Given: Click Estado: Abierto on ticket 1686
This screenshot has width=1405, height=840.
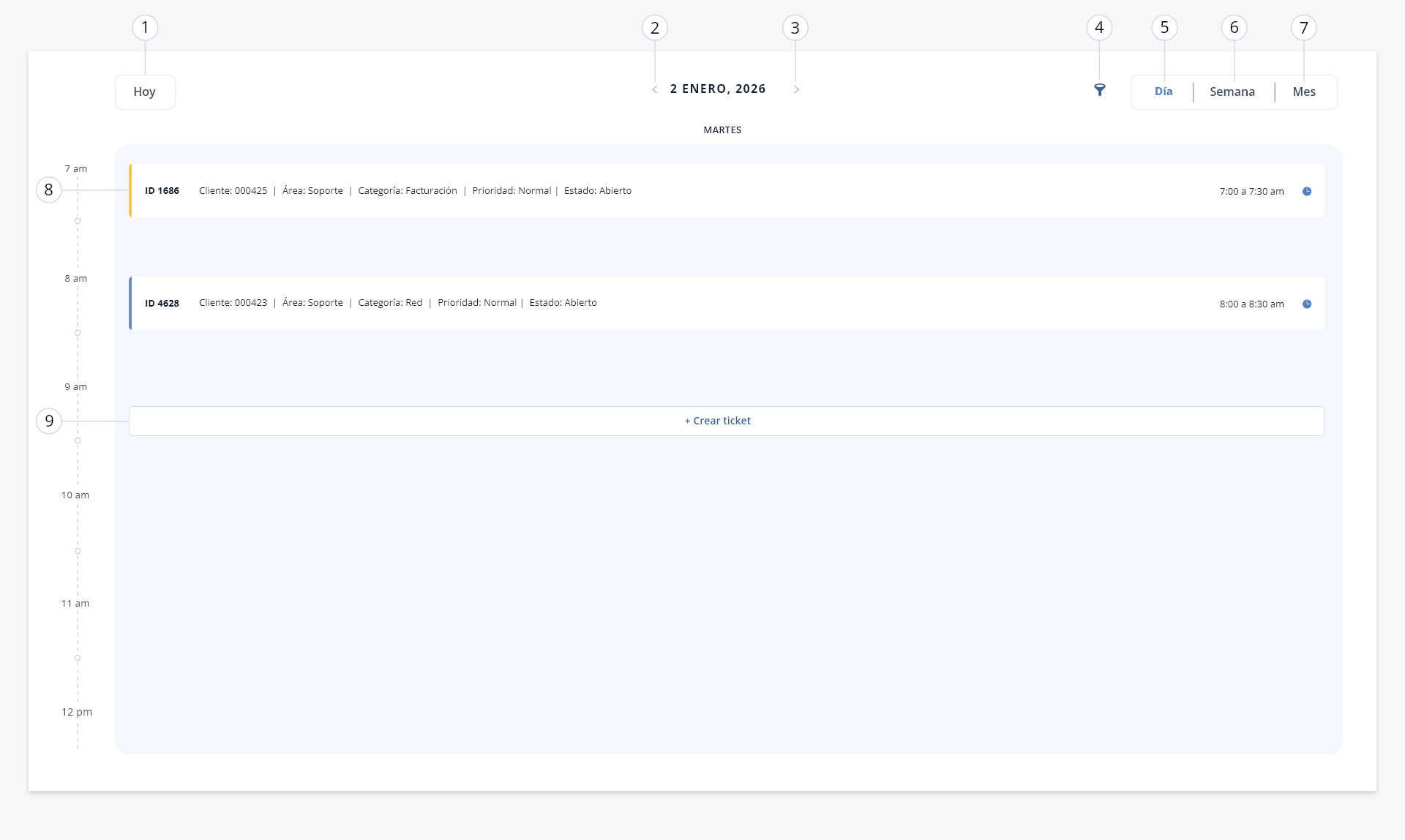Looking at the screenshot, I should [x=598, y=190].
